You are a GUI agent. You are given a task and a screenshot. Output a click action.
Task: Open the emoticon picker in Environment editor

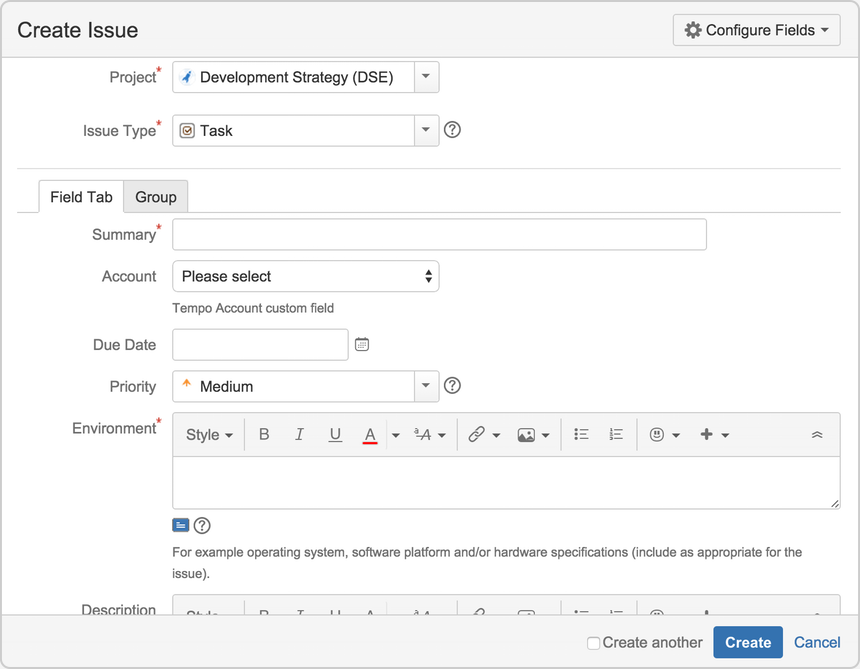click(x=664, y=435)
